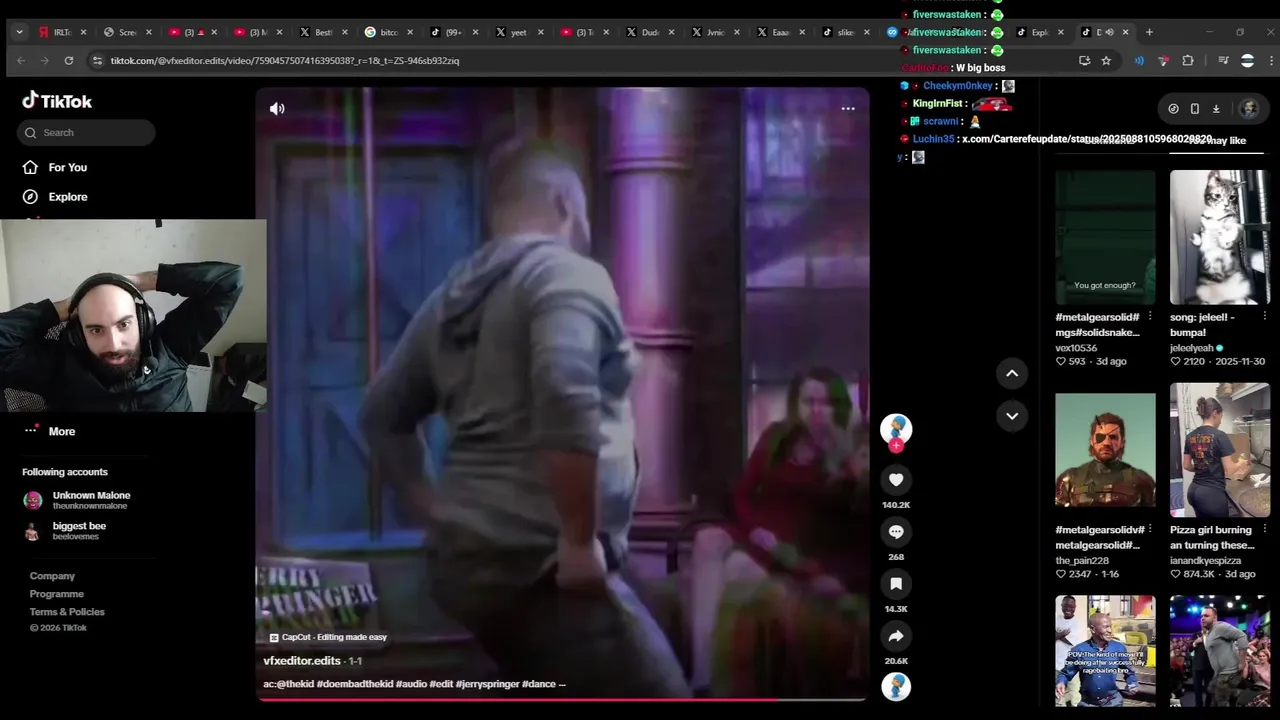Switch to the bitco Google tab
This screenshot has width=1280, height=720.
[389, 32]
